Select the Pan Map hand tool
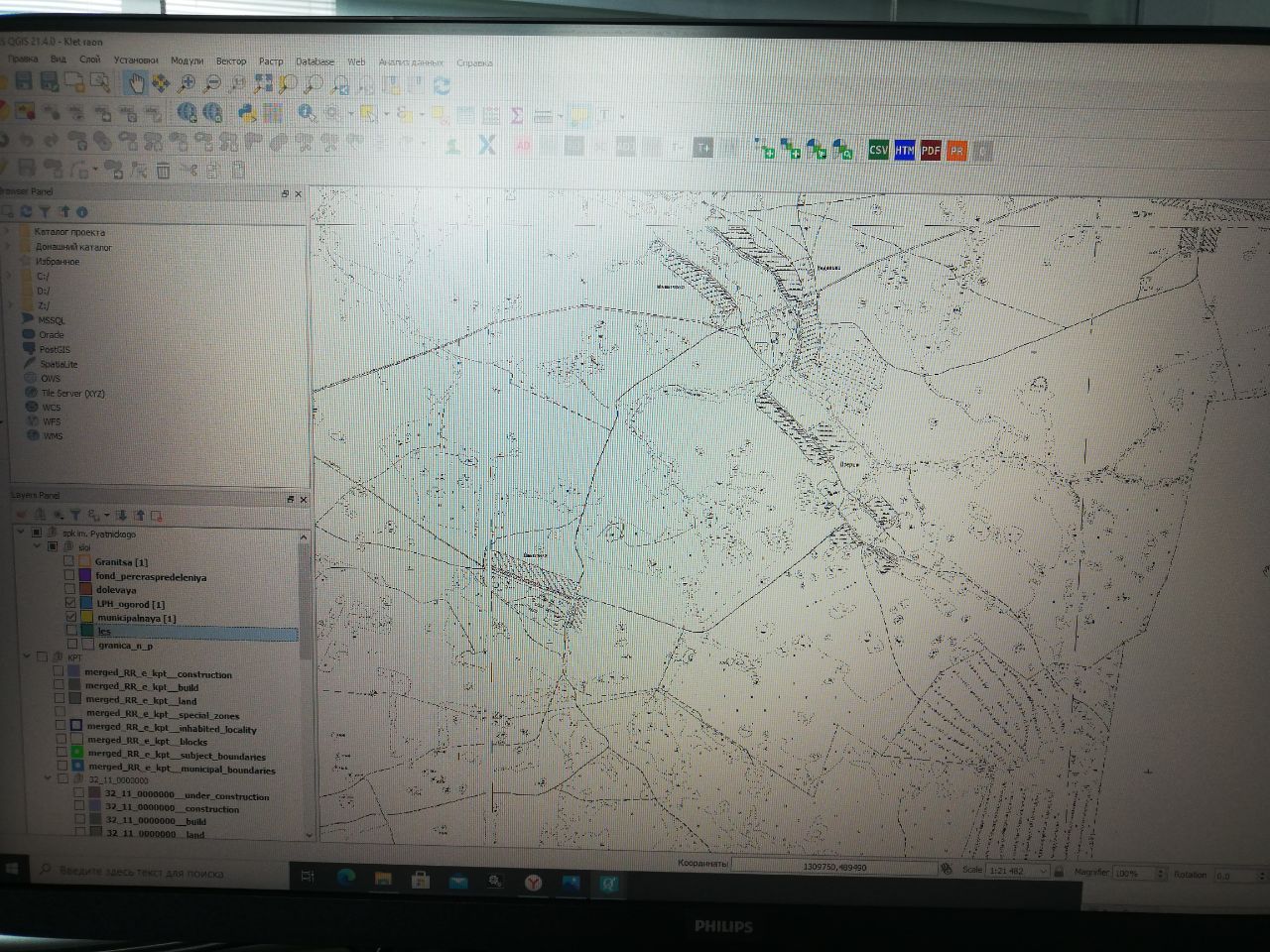 [x=135, y=84]
